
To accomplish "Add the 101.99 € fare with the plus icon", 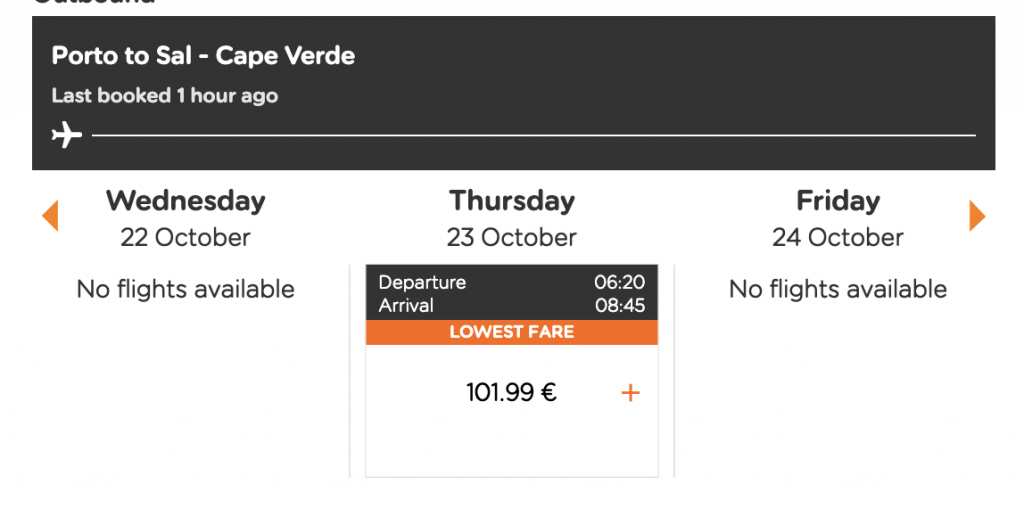I will coord(630,393).
